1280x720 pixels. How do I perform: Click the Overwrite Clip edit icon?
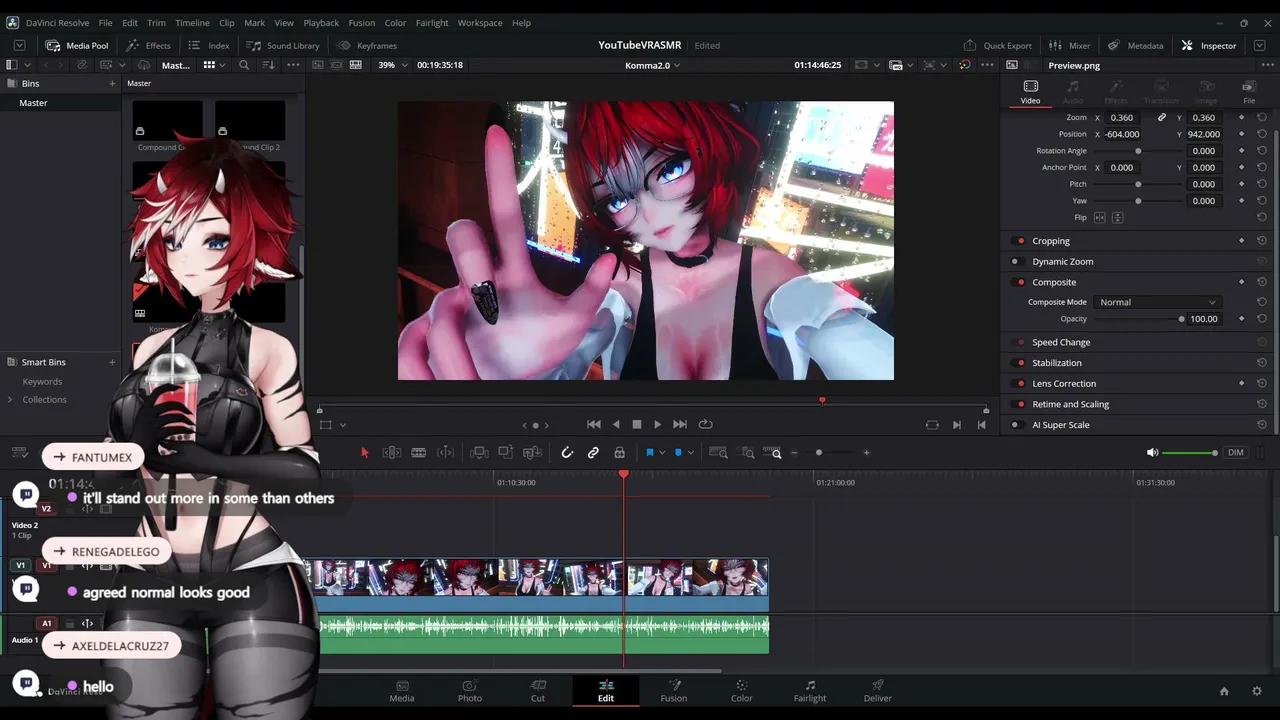[x=506, y=453]
